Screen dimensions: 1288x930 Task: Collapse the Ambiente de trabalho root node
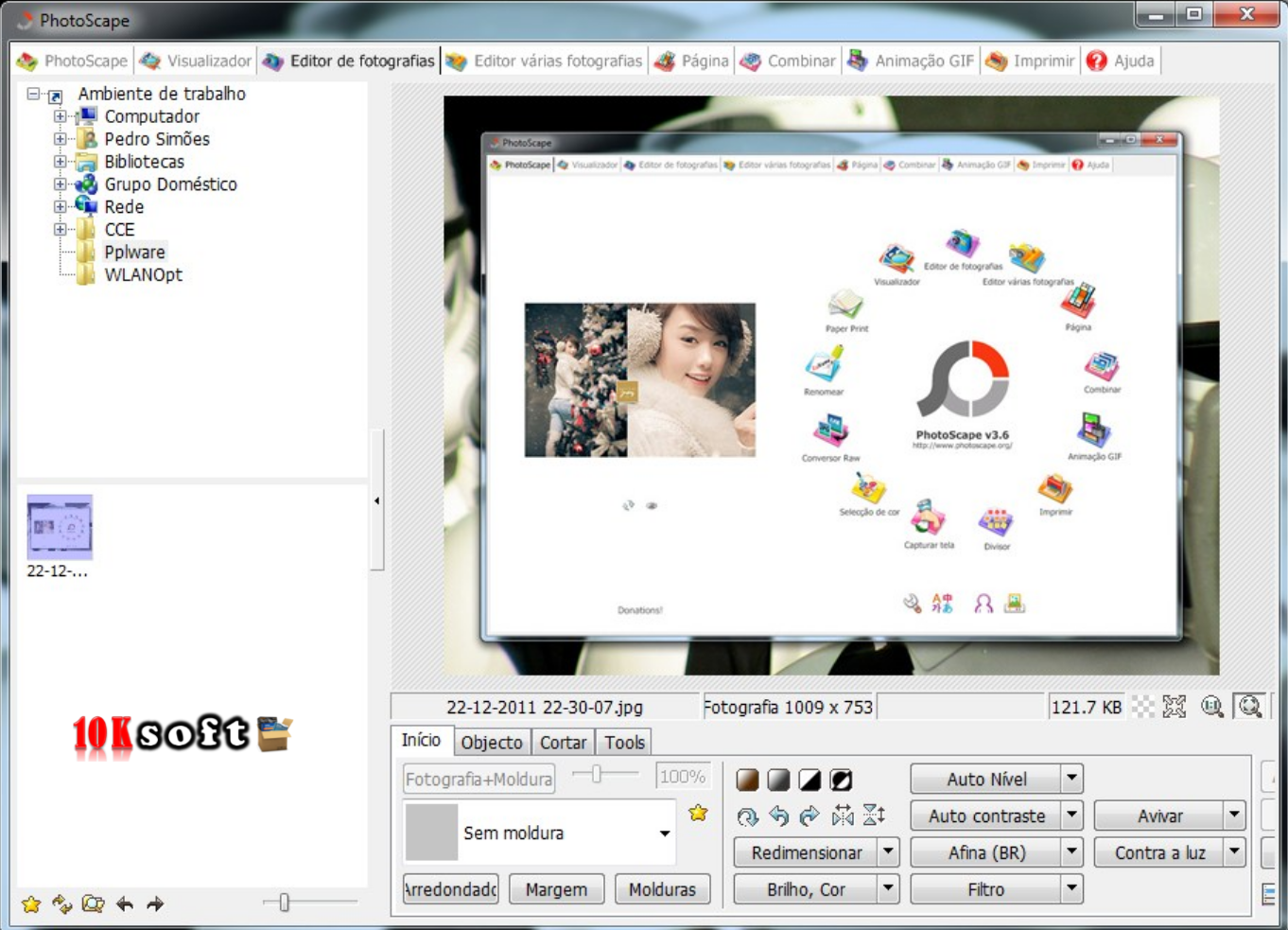(x=33, y=94)
